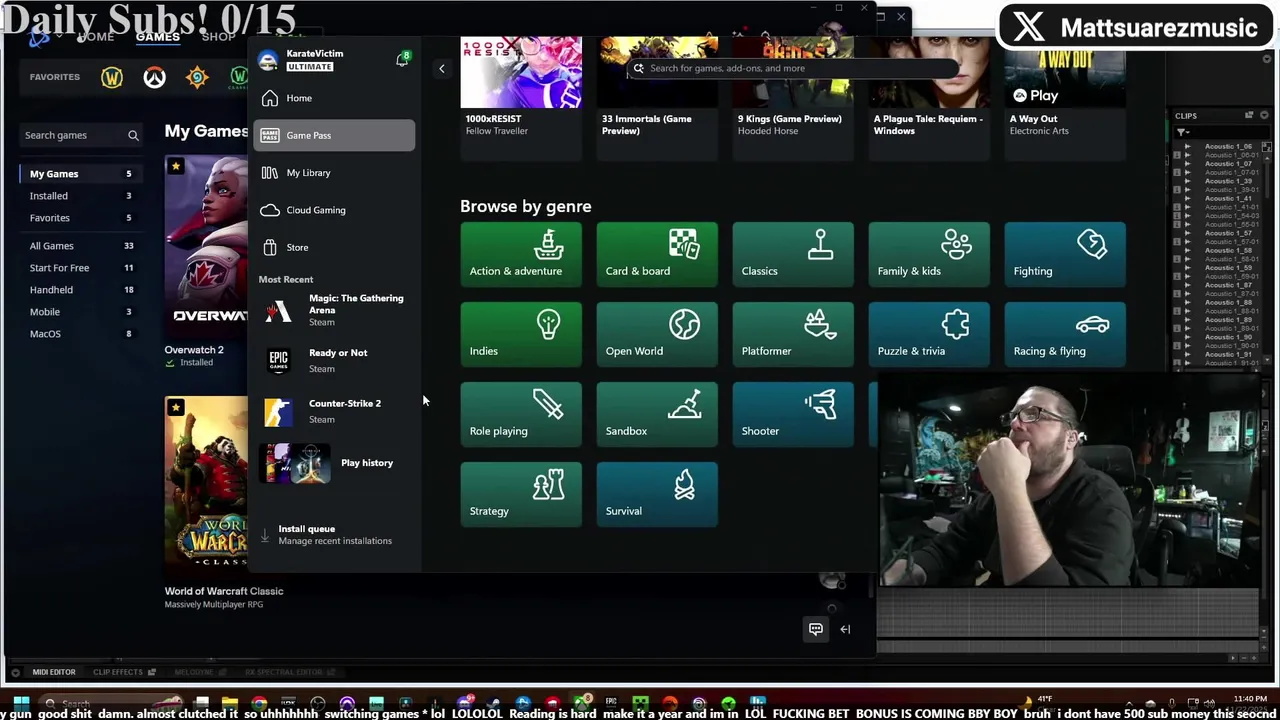The height and width of the screenshot is (720, 1280).
Task: Select the Acoustic 1_06 clip
Action: (x=1229, y=147)
